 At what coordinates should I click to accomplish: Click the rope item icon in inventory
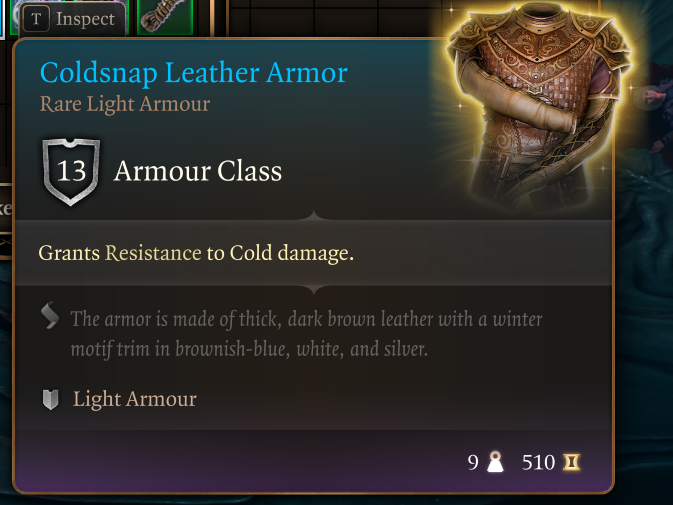pyautogui.click(x=165, y=16)
